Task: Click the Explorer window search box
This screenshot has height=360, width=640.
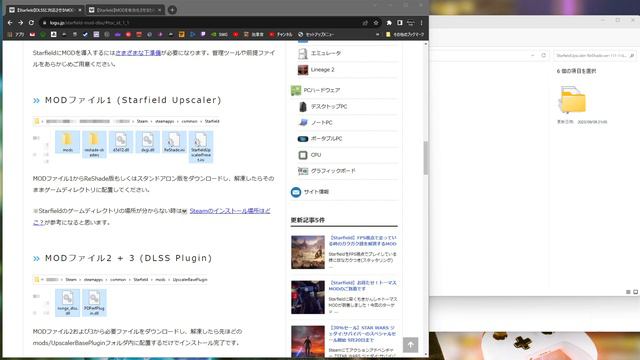Action: pyautogui.click(x=594, y=55)
